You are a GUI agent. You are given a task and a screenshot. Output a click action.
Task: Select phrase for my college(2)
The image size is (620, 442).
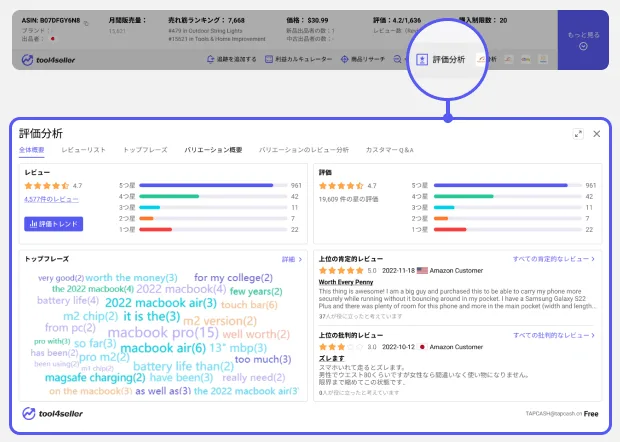coord(233,278)
